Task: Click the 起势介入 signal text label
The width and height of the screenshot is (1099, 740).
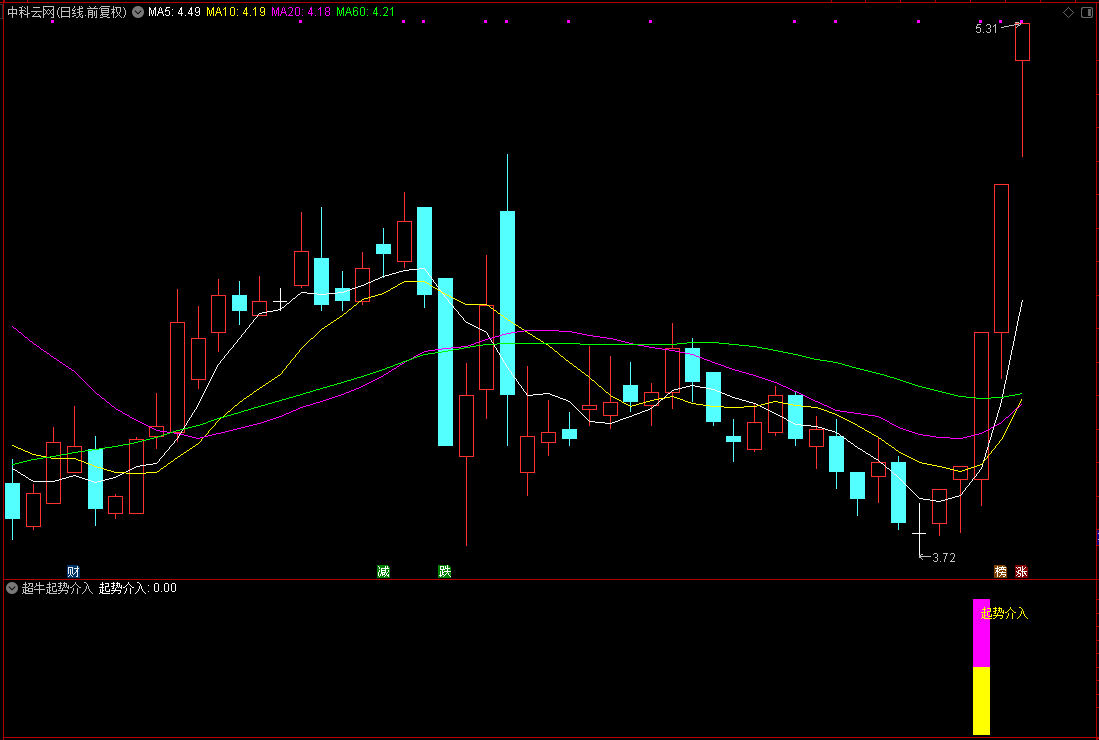Action: pos(1004,614)
